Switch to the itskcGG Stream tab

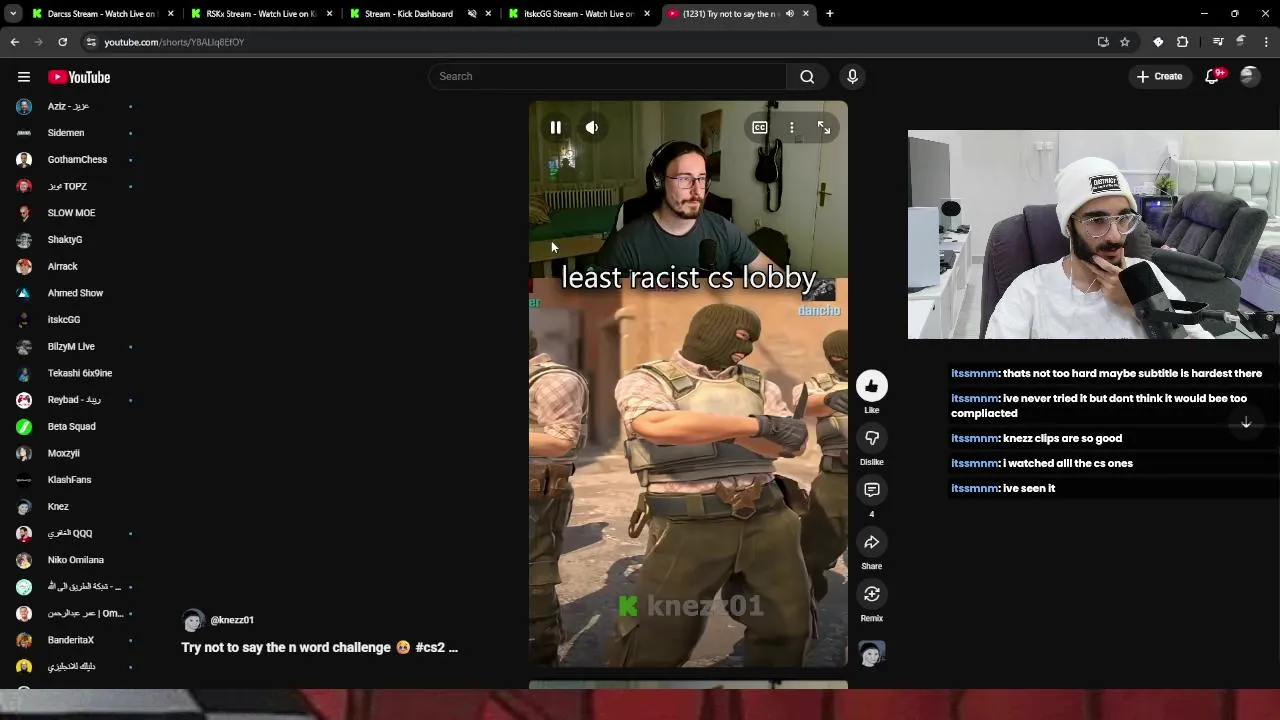(578, 14)
